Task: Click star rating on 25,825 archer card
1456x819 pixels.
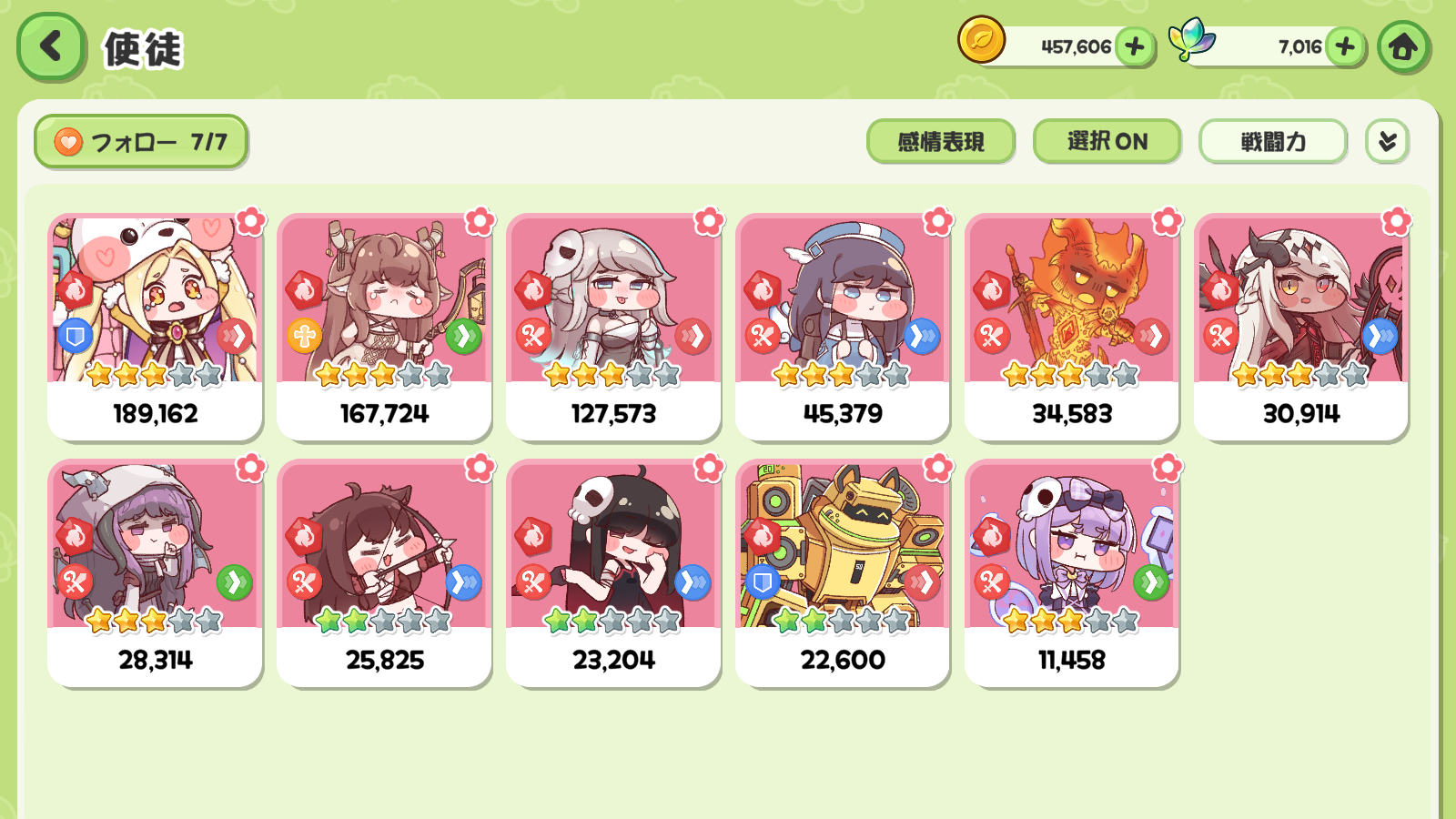Action: coord(383,622)
